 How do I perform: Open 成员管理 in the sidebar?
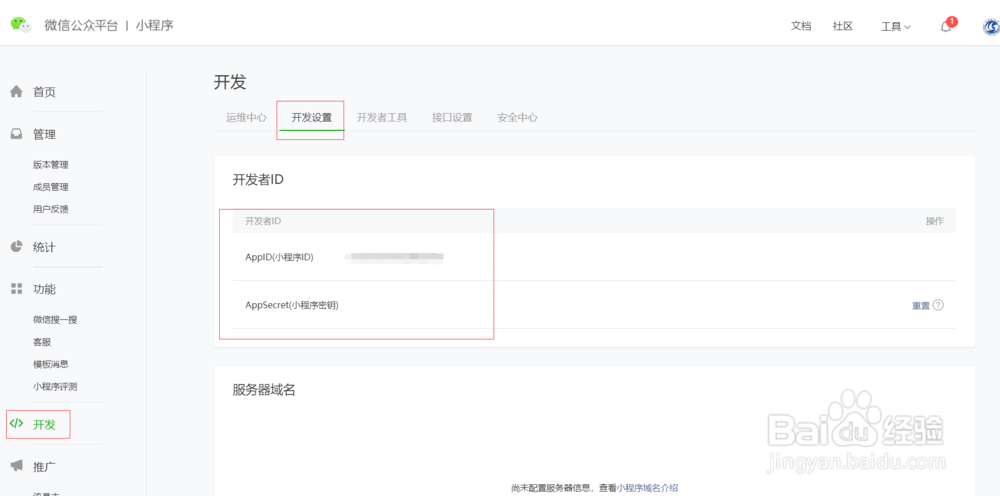pos(50,187)
